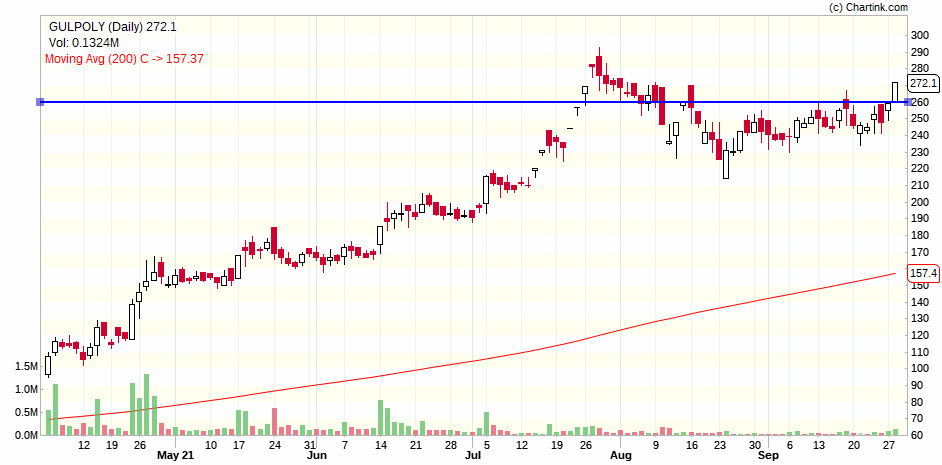Click the 280 price axis label
Screen dimensions: 942x465
(x=920, y=69)
